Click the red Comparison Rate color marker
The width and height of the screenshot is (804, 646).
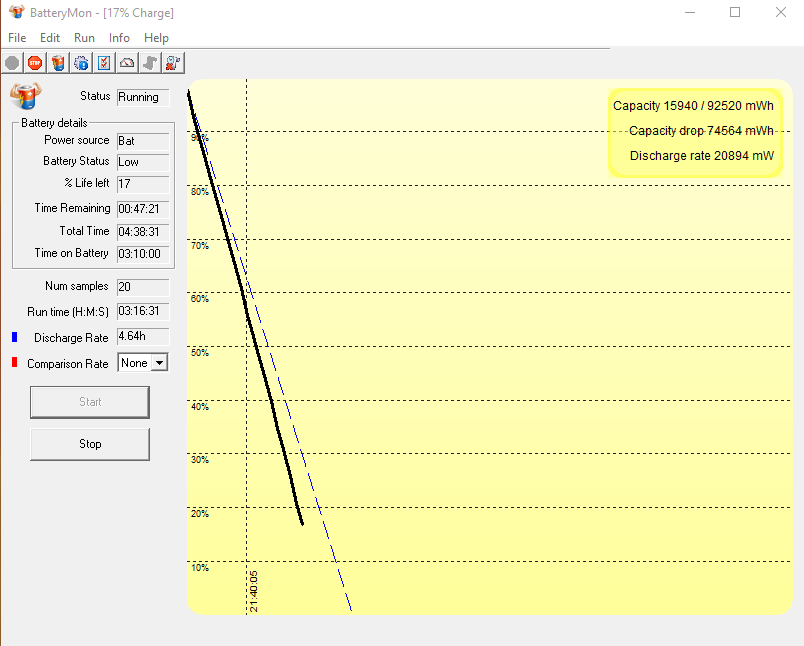click(14, 363)
